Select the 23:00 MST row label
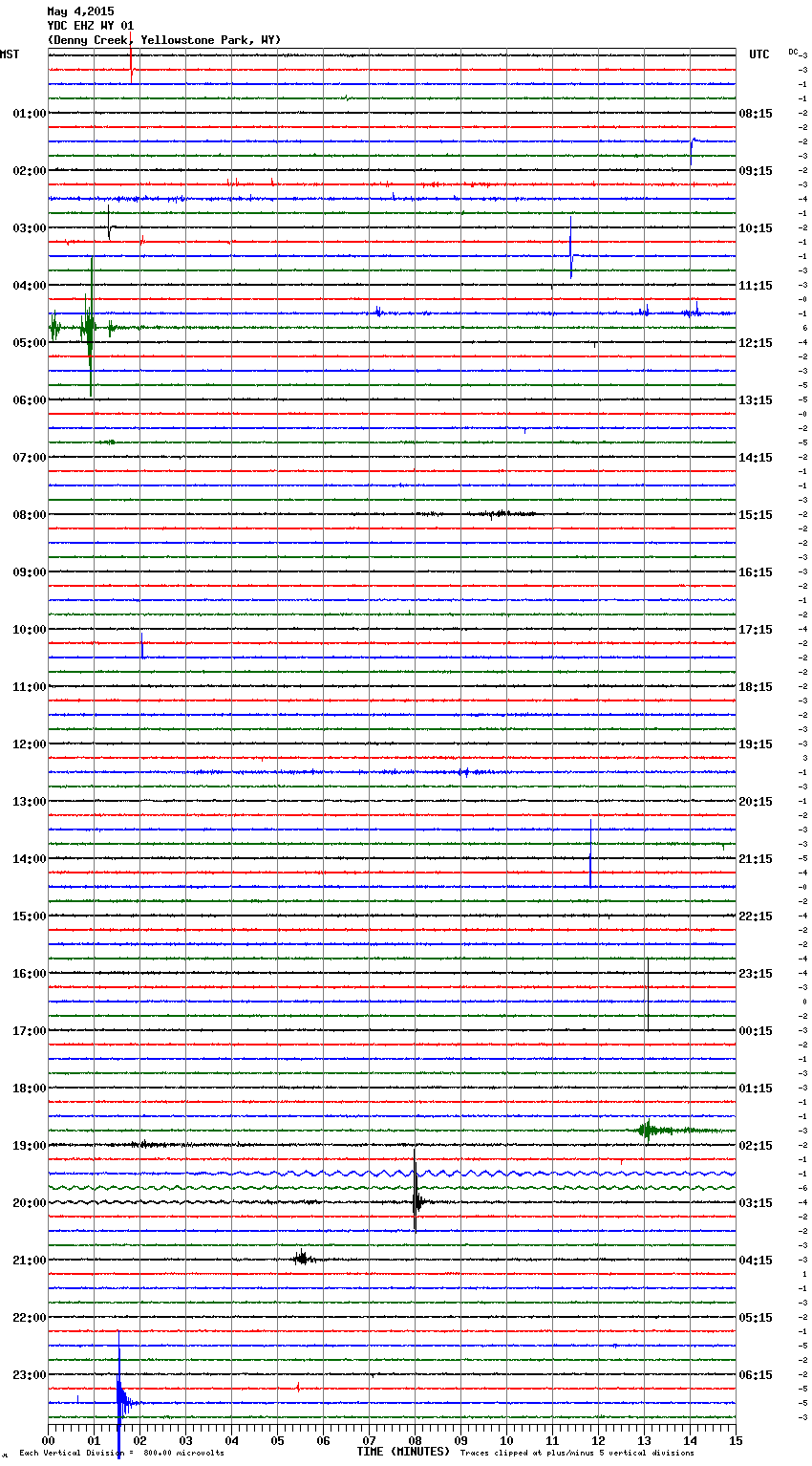812x1466 pixels. 30,1375
